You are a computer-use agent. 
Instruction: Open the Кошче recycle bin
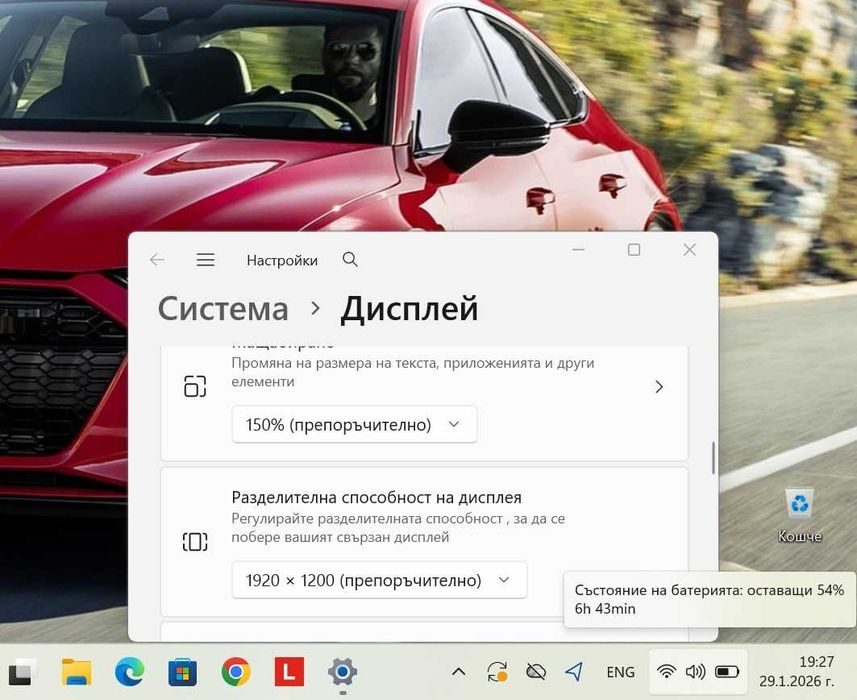pyautogui.click(x=800, y=515)
